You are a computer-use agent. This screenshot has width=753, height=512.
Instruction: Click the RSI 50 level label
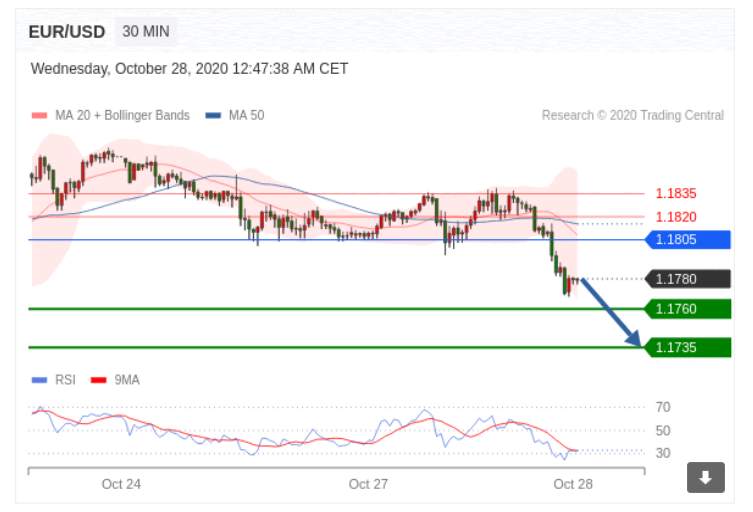663,431
